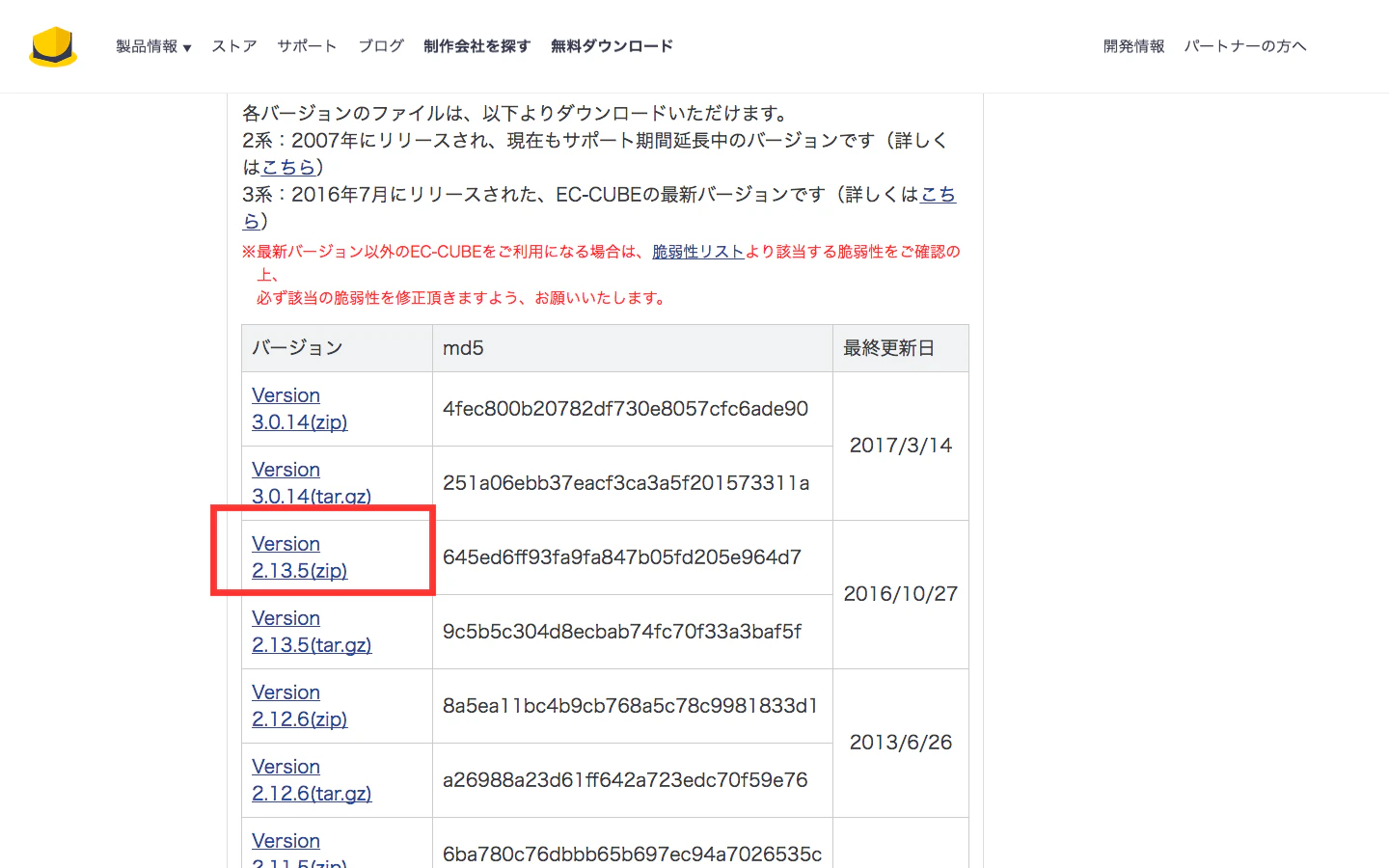The width and height of the screenshot is (1389, 868).
Task: Open 制作会社を探す in the navigation
Action: pyautogui.click(x=477, y=46)
